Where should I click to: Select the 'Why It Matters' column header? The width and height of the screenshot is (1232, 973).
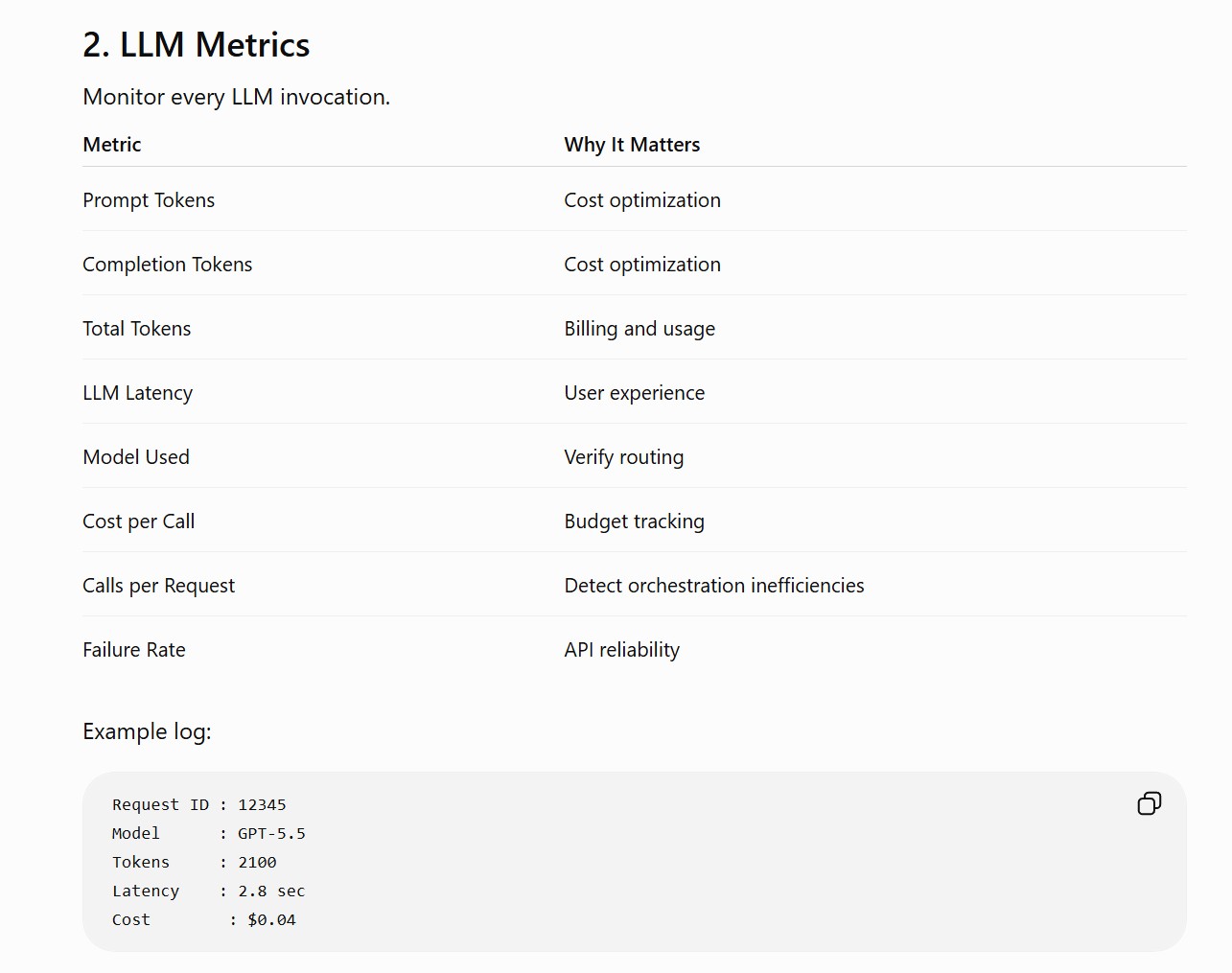coord(632,145)
